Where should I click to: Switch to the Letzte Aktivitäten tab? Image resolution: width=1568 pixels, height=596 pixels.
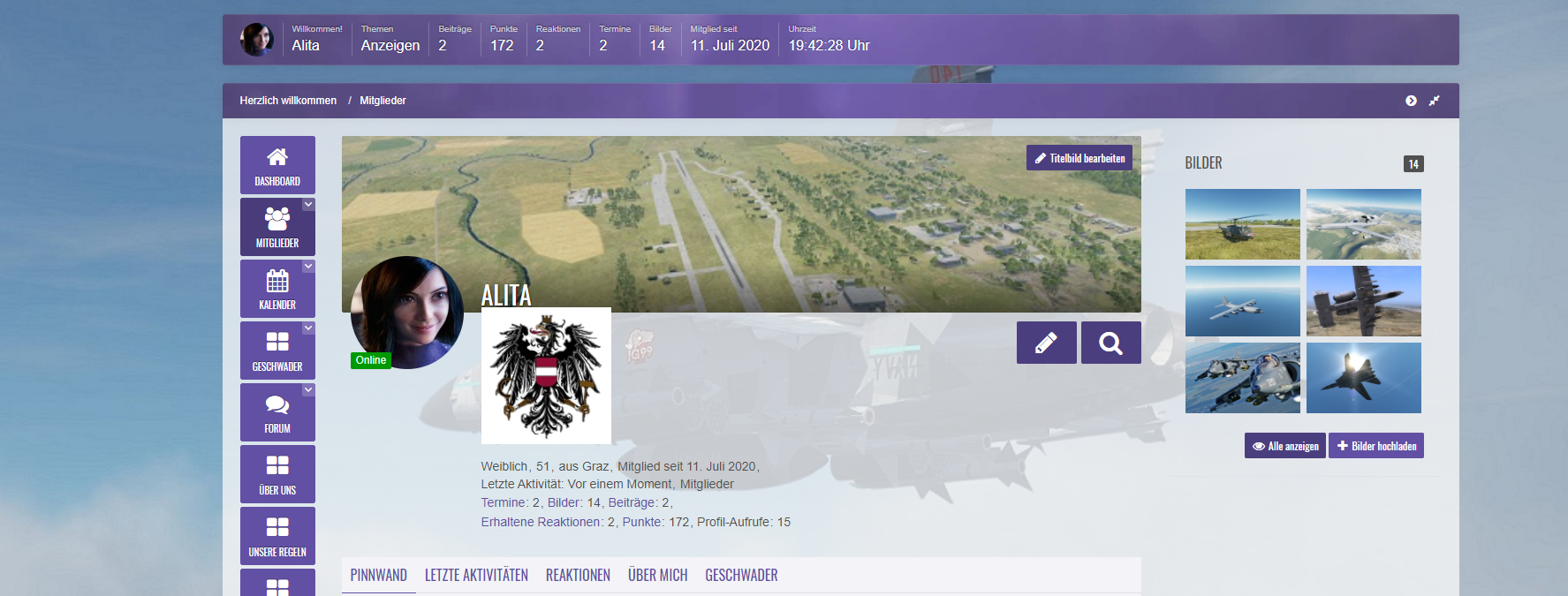(x=476, y=575)
